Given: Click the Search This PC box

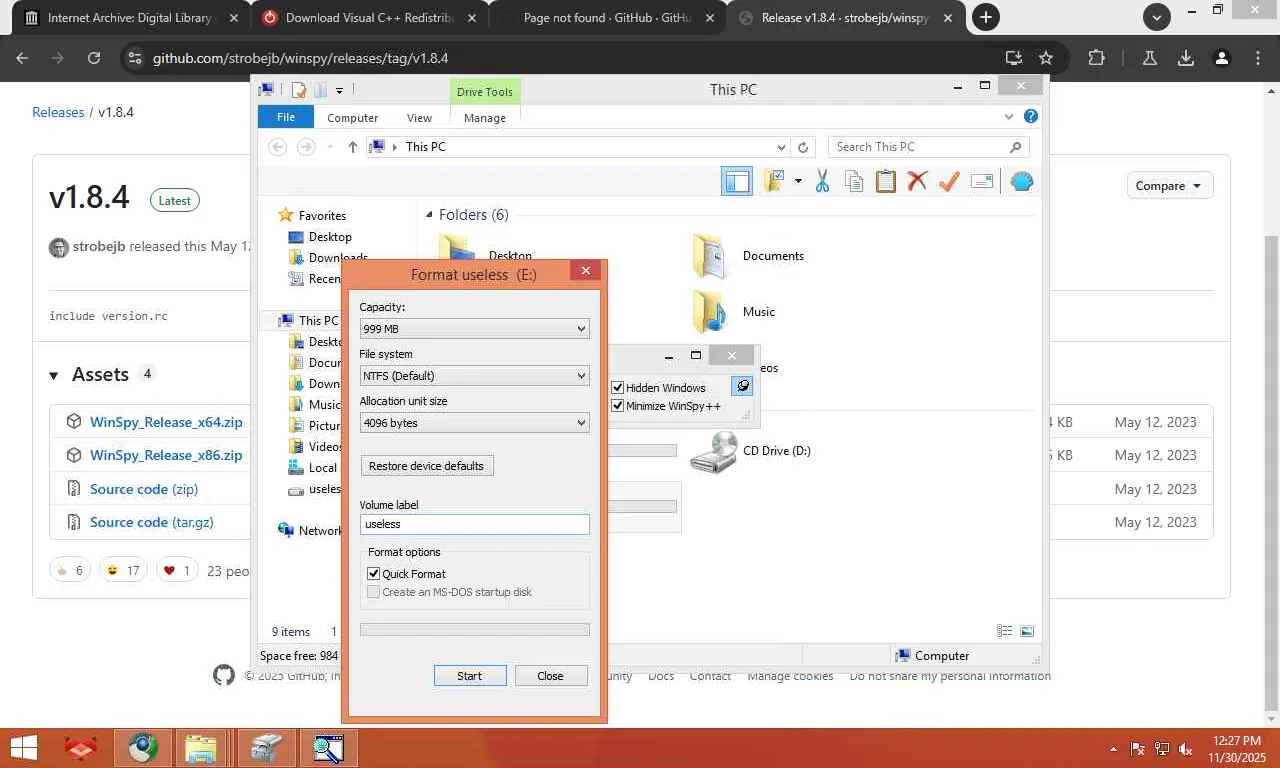Looking at the screenshot, I should [x=929, y=147].
